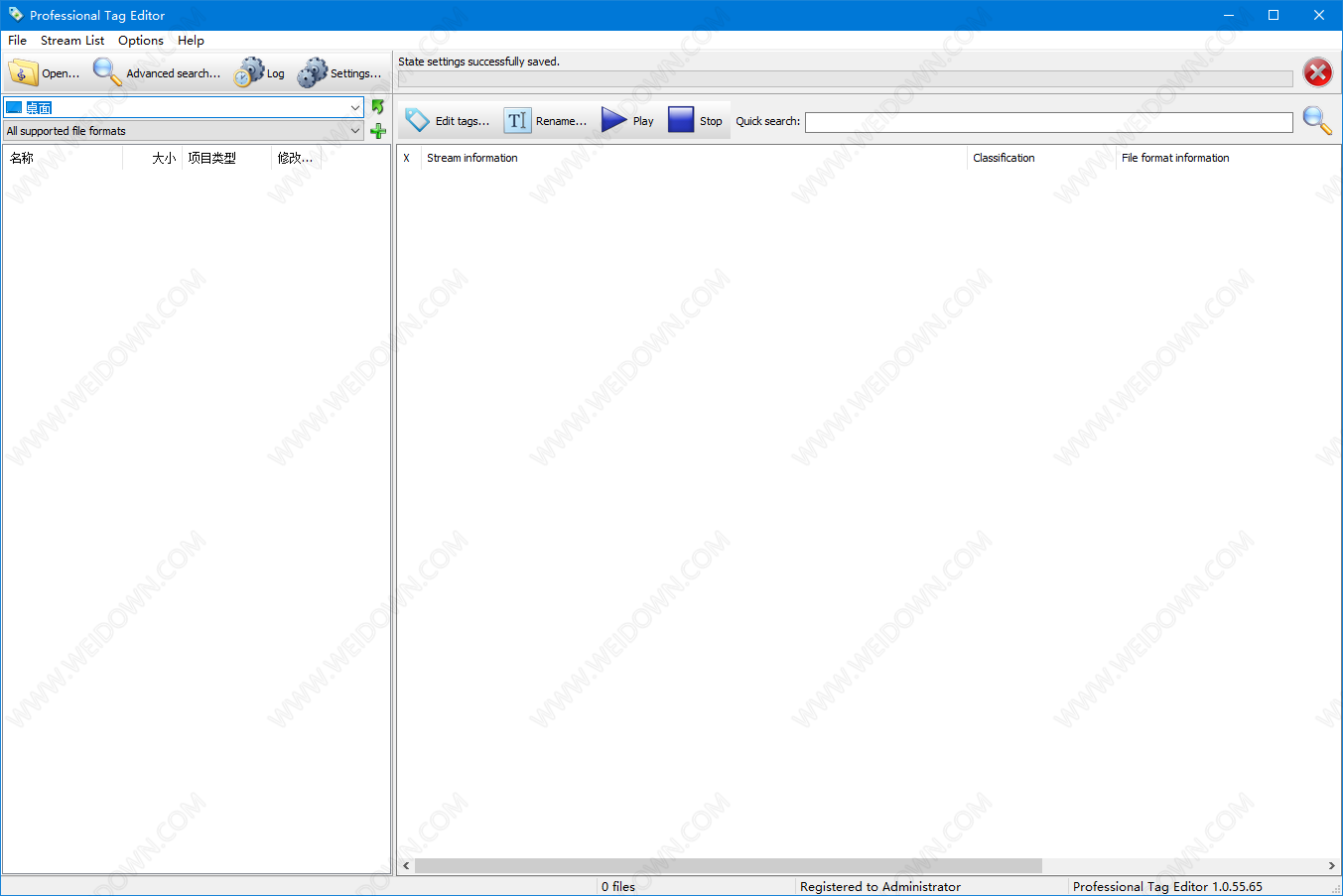The width and height of the screenshot is (1343, 896).
Task: Click the green arrow folder refresh icon
Action: point(377,106)
